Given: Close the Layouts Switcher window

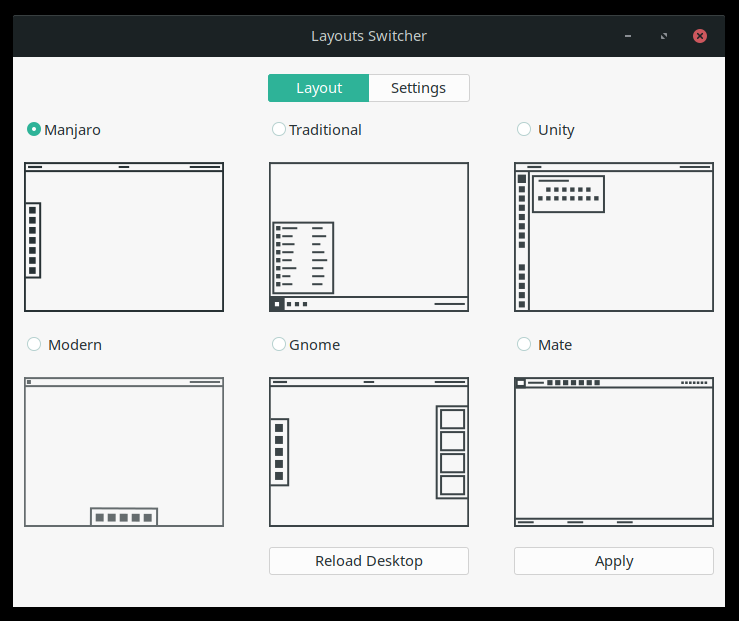Looking at the screenshot, I should click(700, 36).
